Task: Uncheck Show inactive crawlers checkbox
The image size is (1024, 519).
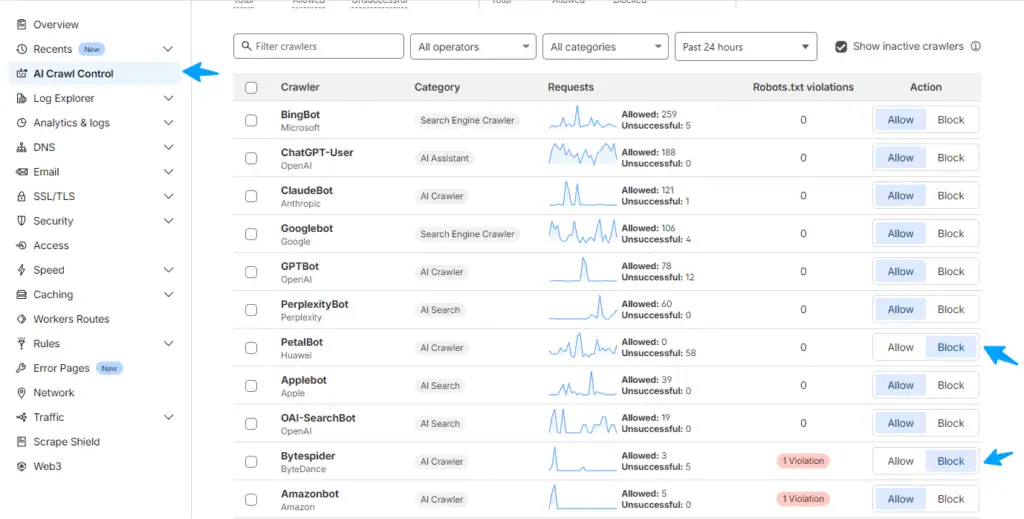Action: point(841,46)
